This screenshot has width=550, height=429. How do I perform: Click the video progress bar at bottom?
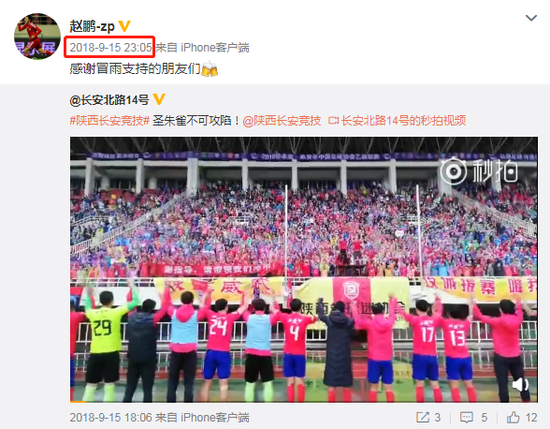[304, 401]
